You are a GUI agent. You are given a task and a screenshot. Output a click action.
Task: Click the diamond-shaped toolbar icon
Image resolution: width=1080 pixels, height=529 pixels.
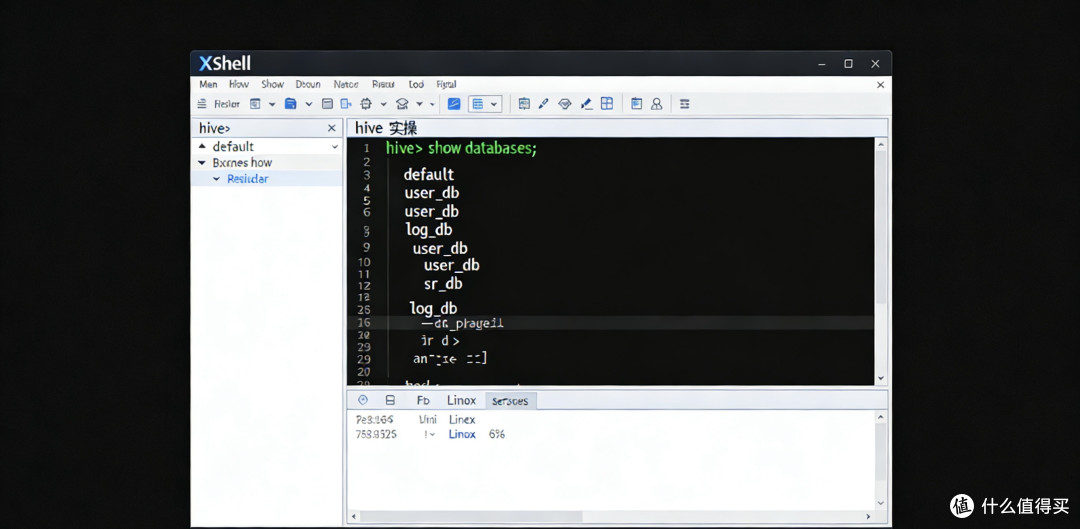[565, 104]
